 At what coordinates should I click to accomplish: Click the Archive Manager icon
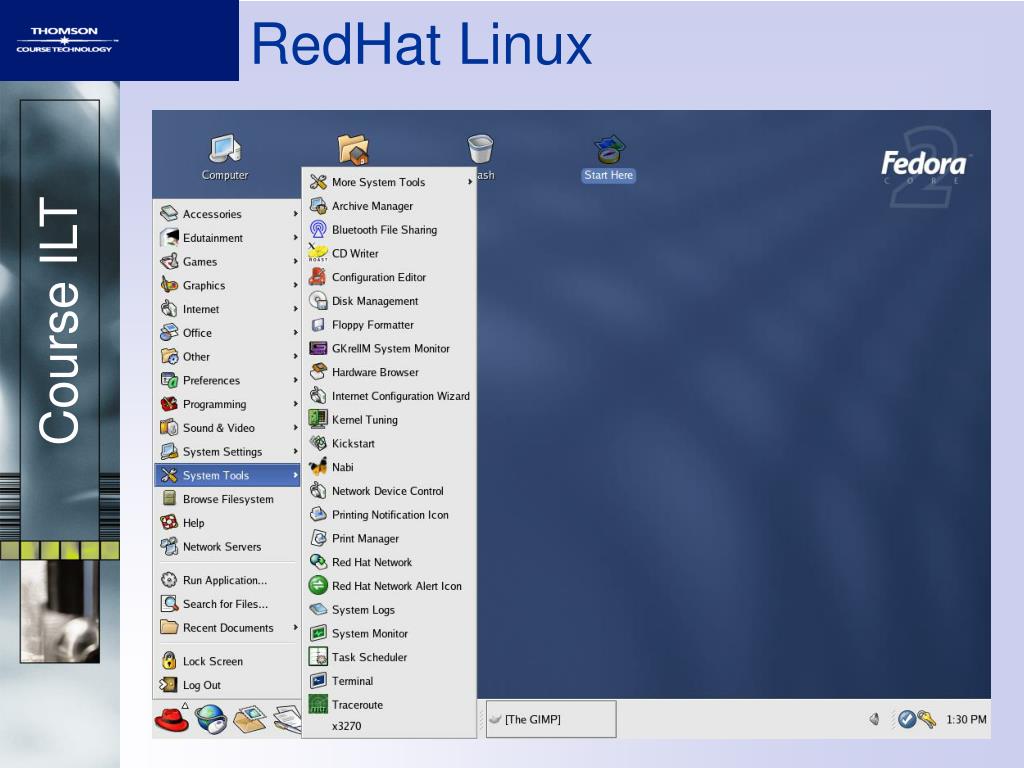(318, 206)
